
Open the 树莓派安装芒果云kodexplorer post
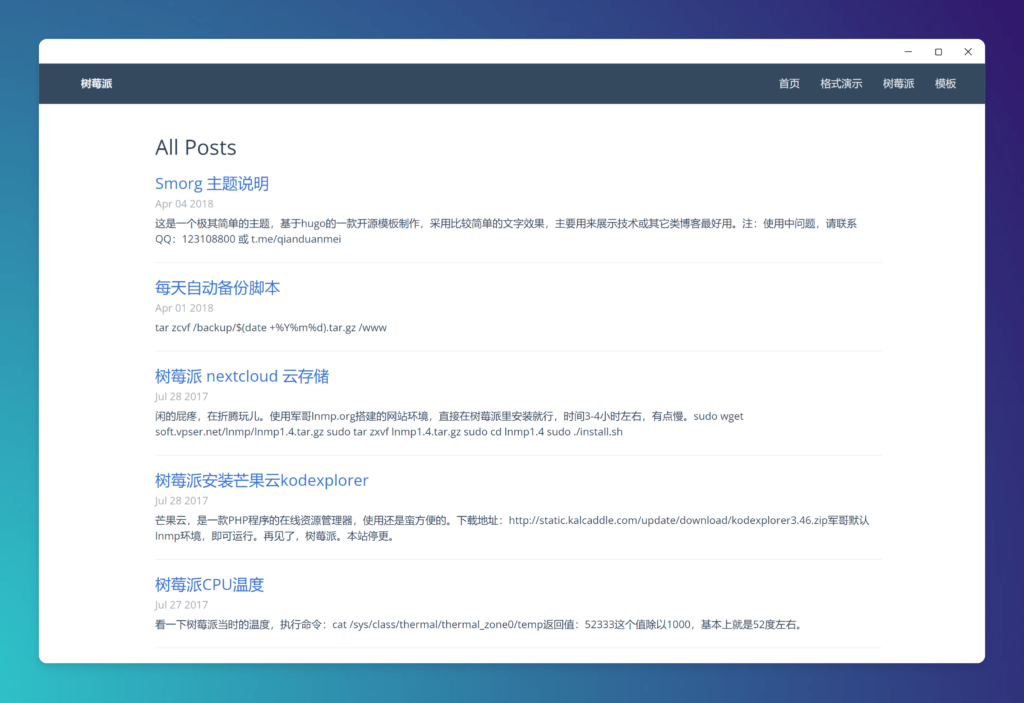262,480
